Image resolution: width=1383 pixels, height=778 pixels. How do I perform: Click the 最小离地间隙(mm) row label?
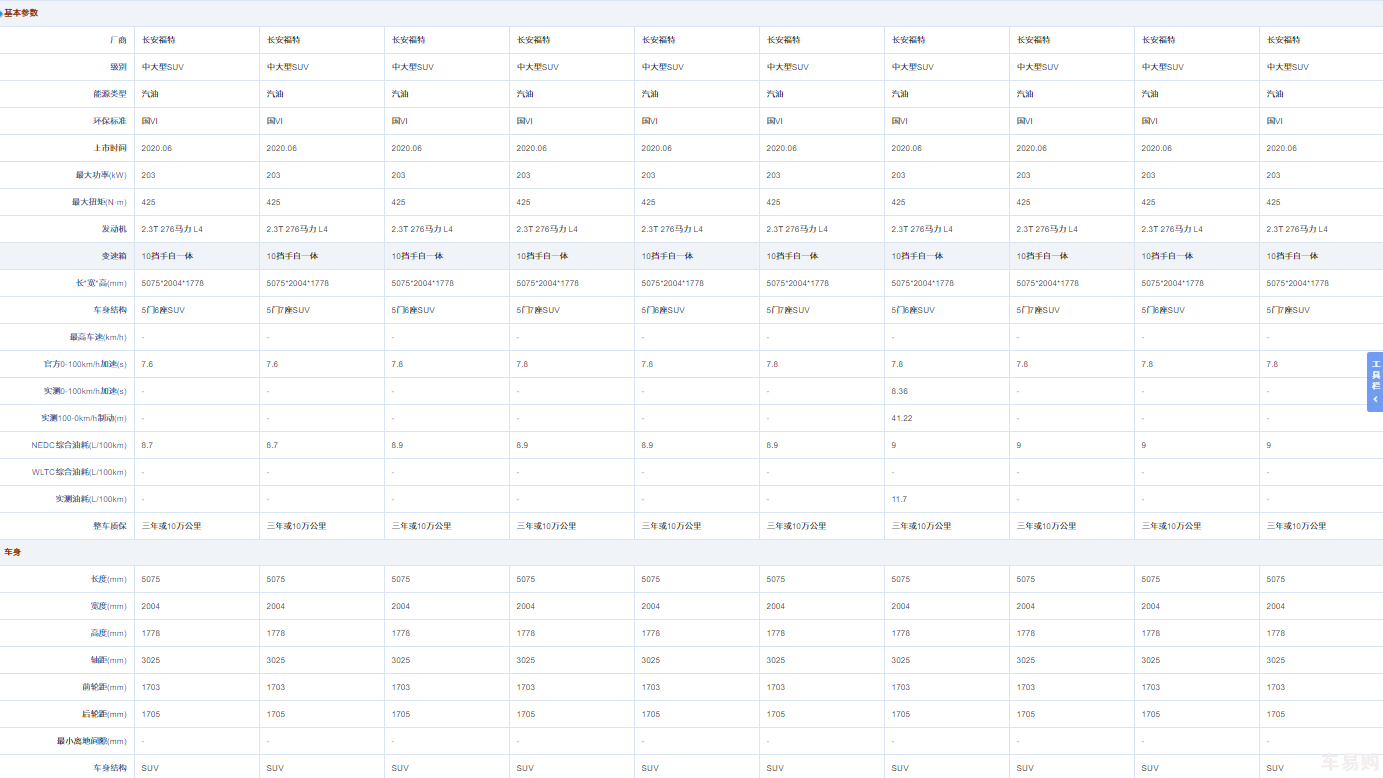tap(92, 741)
